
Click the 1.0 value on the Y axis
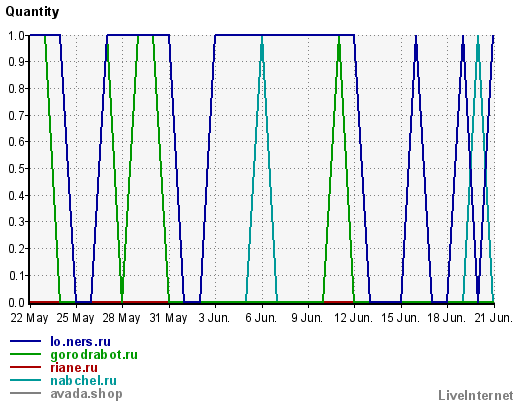pyautogui.click(x=17, y=35)
